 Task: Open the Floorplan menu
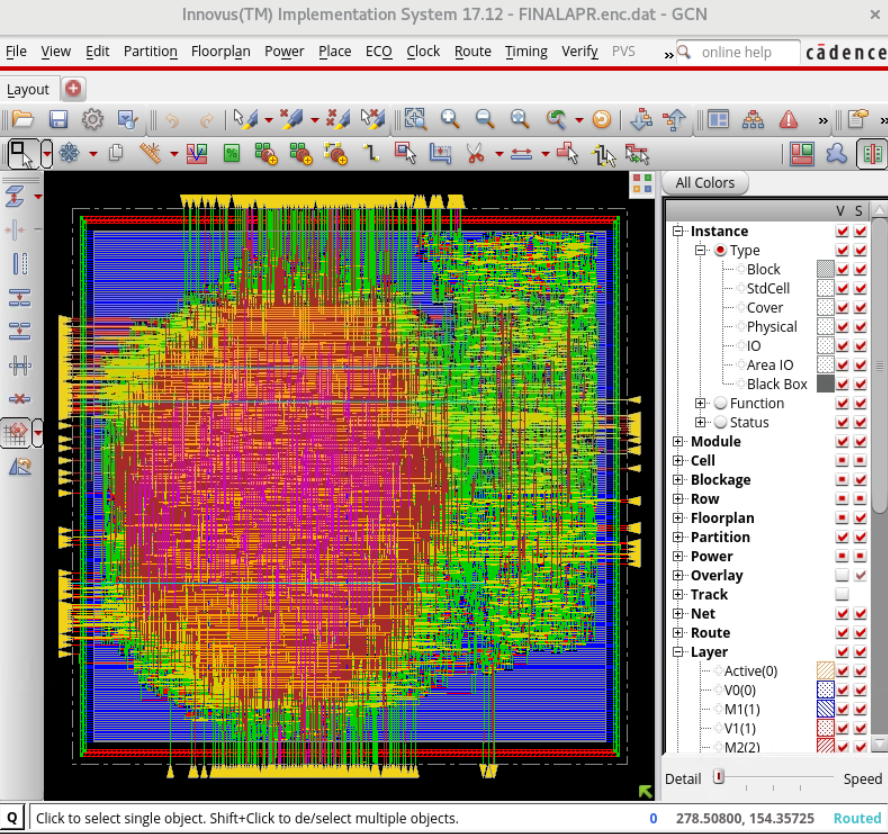coord(220,51)
